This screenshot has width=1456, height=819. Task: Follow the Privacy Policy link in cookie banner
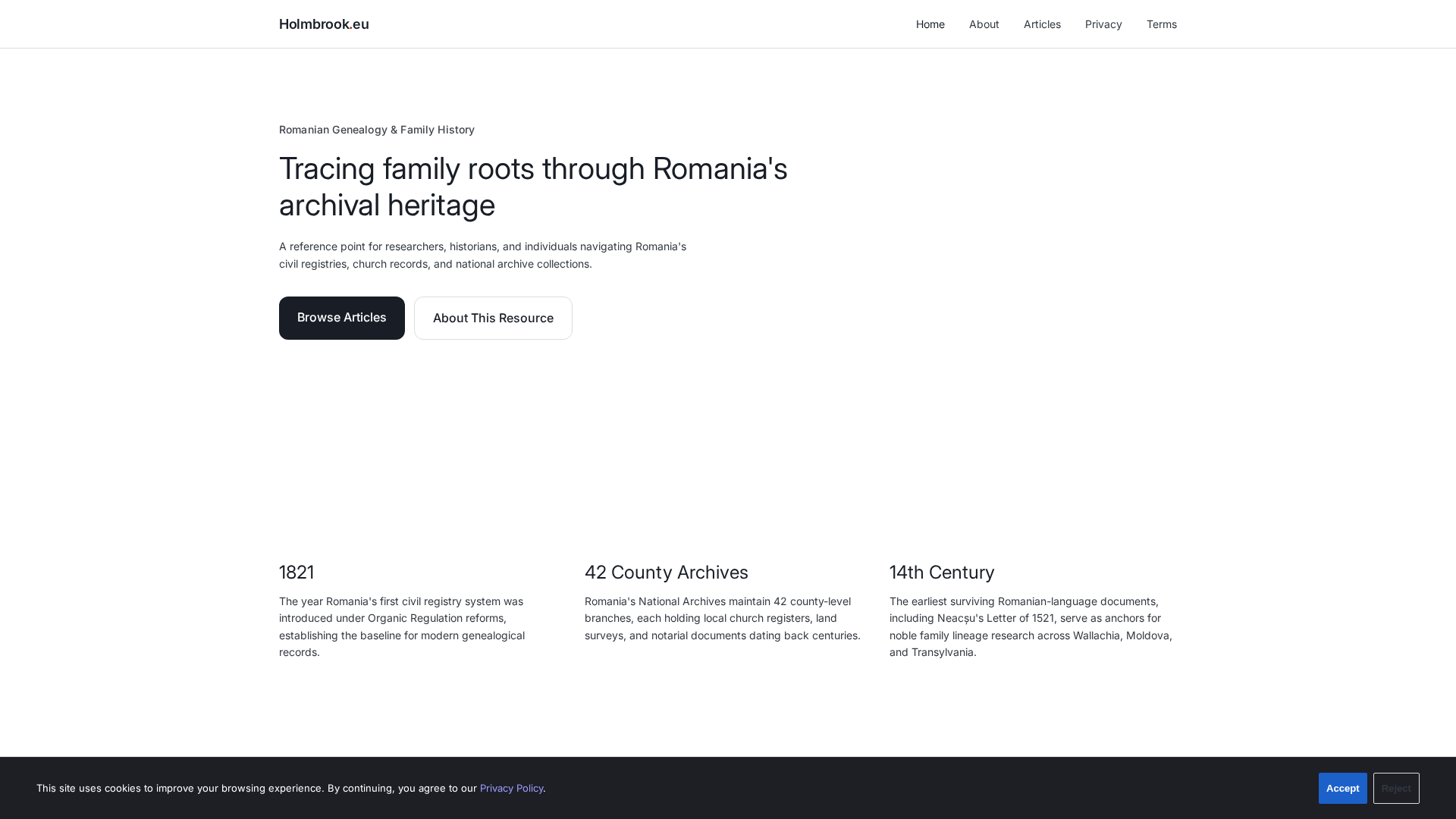point(511,788)
